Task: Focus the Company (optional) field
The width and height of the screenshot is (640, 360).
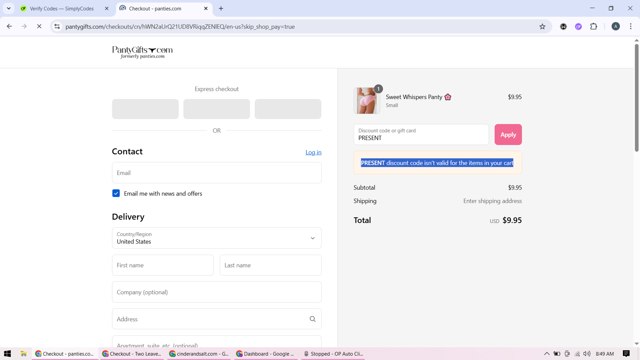Action: 216,292
